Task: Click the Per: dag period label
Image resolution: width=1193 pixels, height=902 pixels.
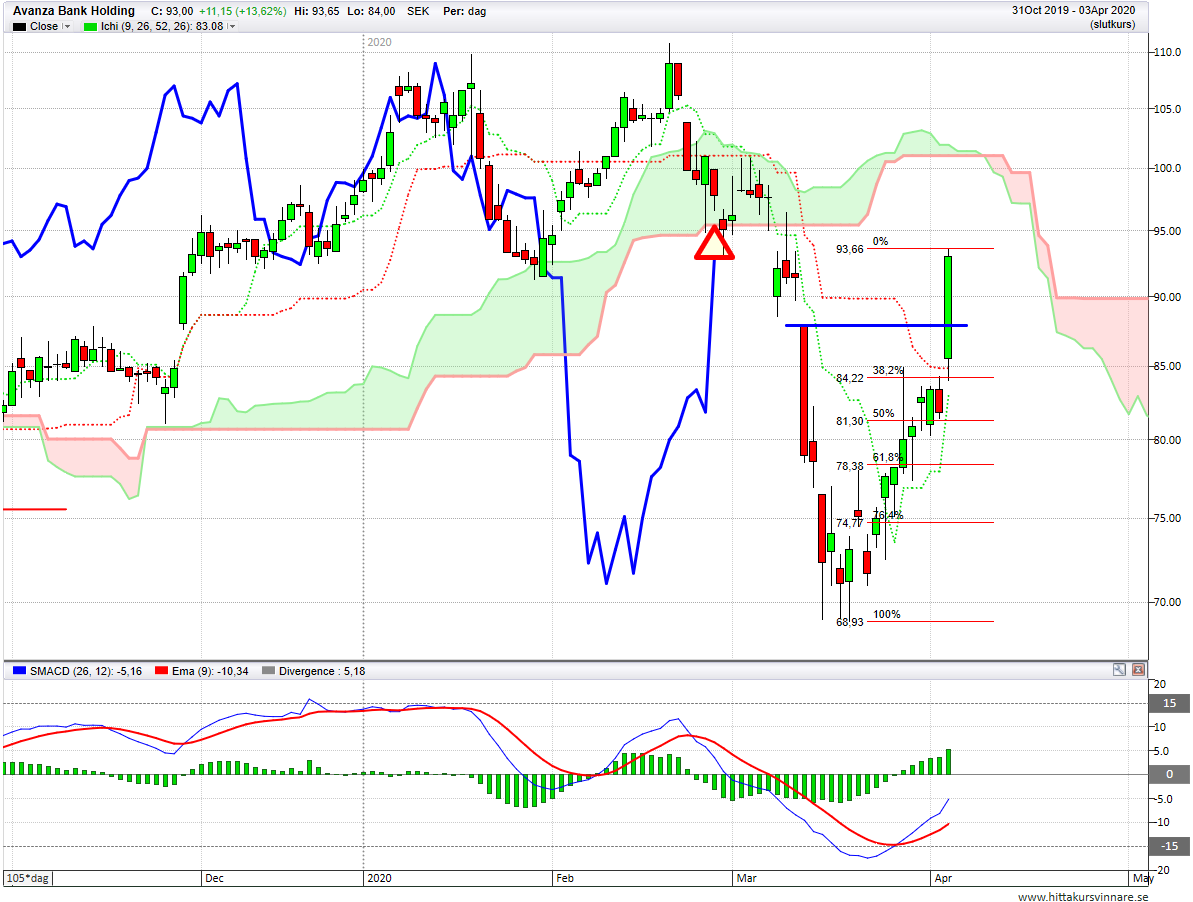Action: [464, 11]
